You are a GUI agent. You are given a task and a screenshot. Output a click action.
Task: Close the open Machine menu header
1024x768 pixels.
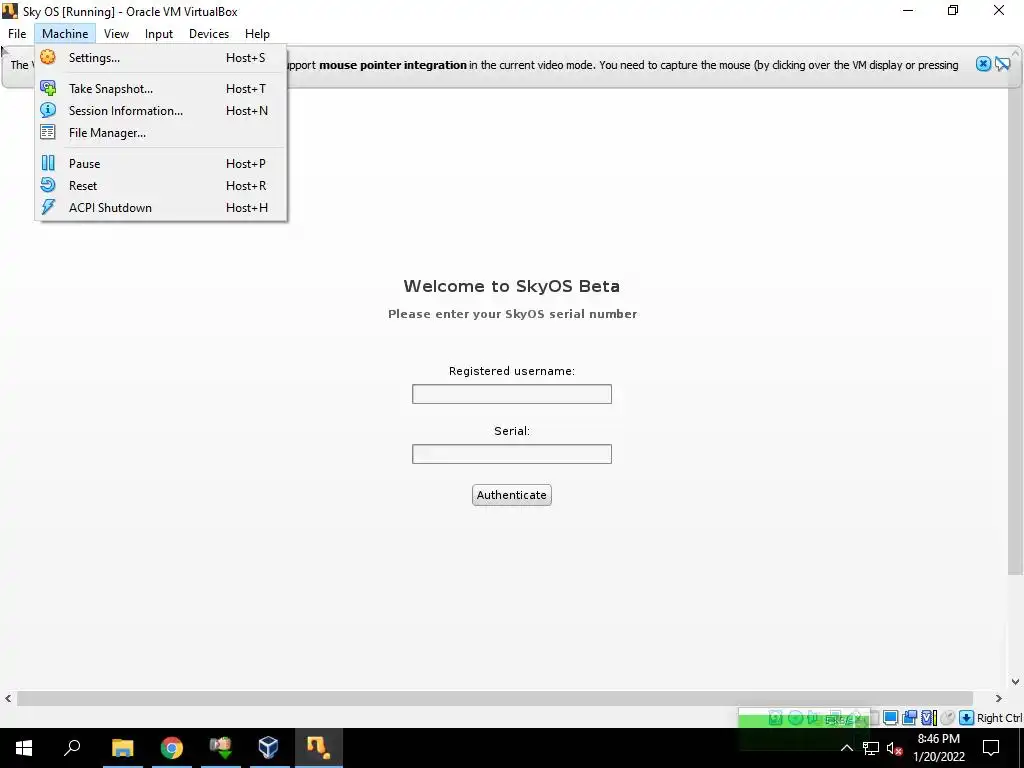[x=65, y=33]
